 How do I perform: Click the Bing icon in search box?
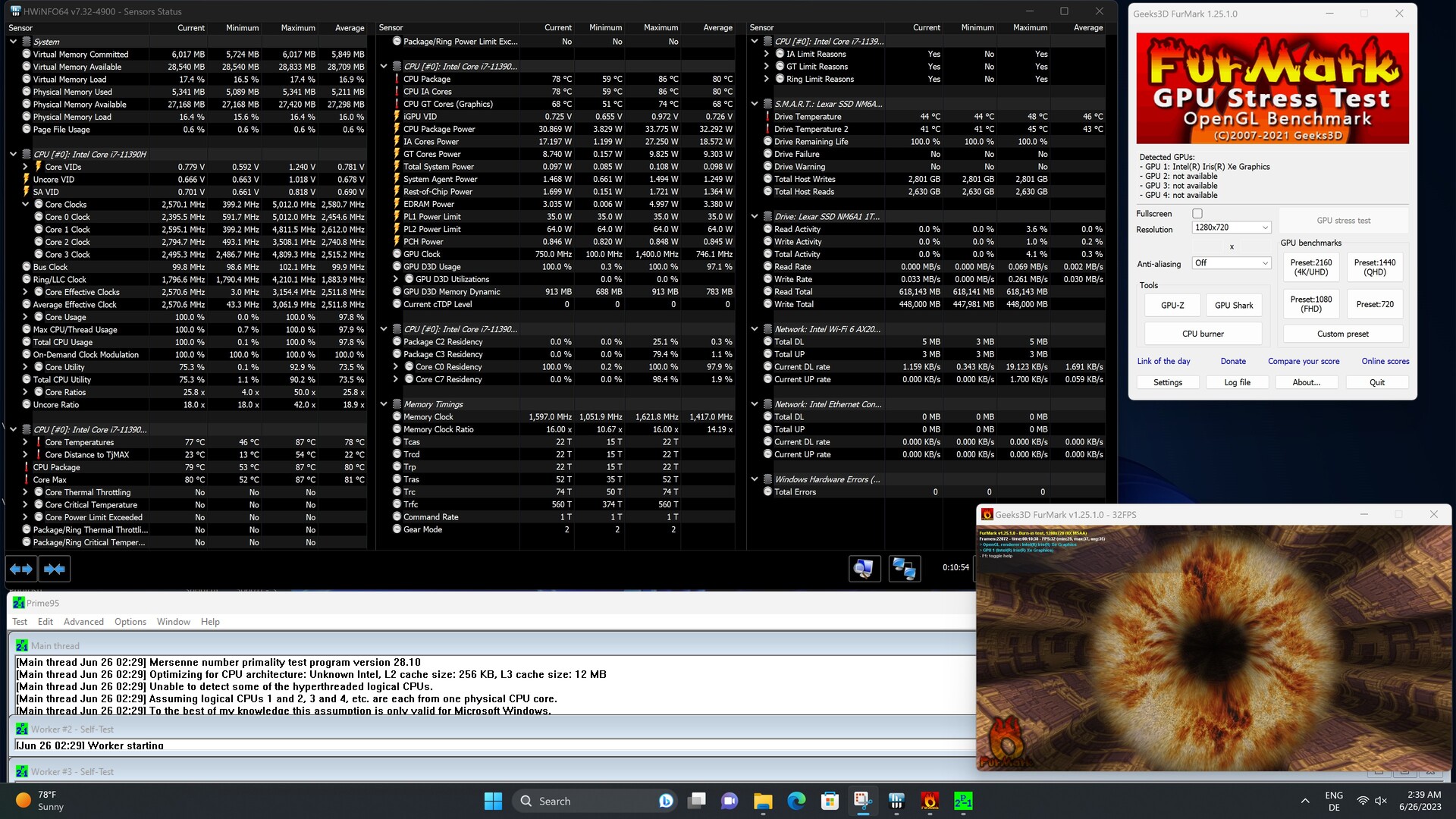666,801
